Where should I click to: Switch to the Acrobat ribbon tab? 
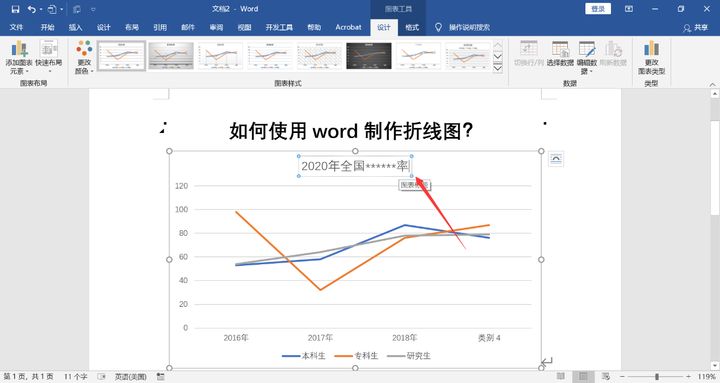click(348, 27)
